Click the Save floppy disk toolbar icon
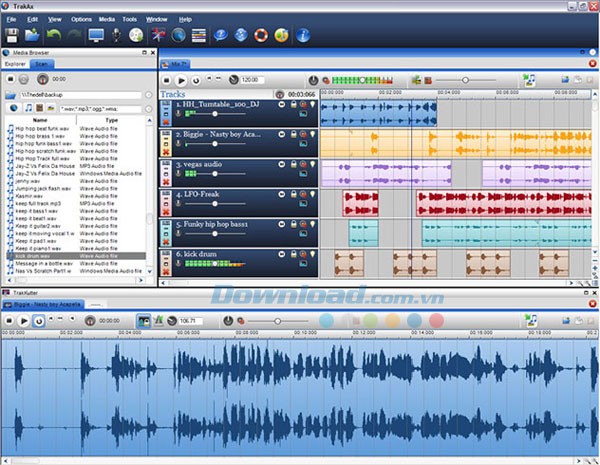 coord(13,36)
